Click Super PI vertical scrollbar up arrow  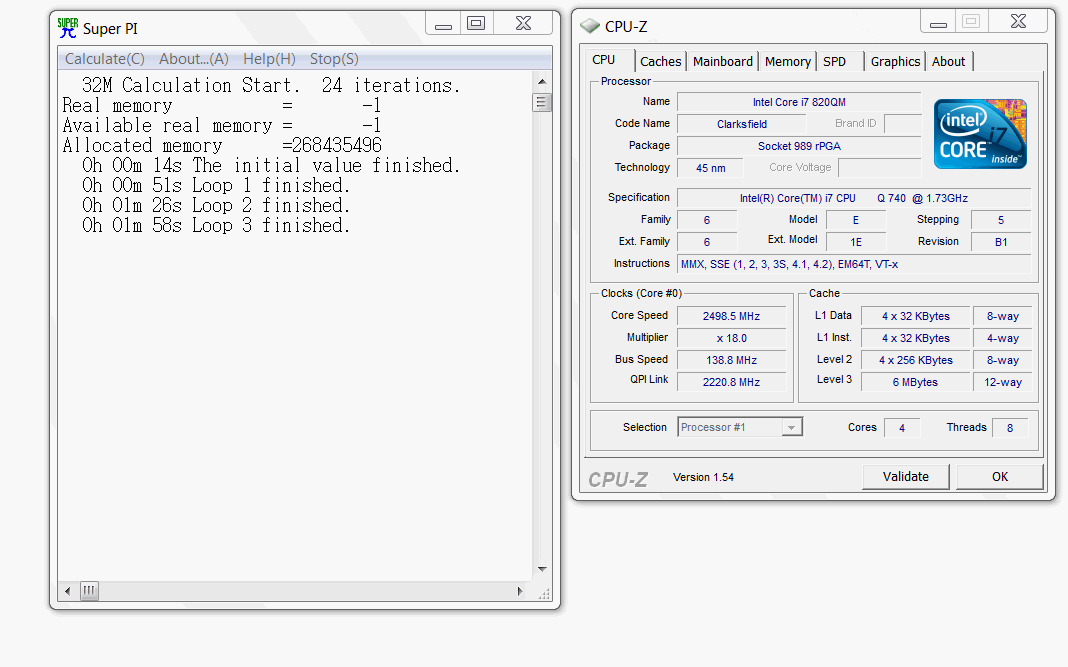(x=542, y=82)
